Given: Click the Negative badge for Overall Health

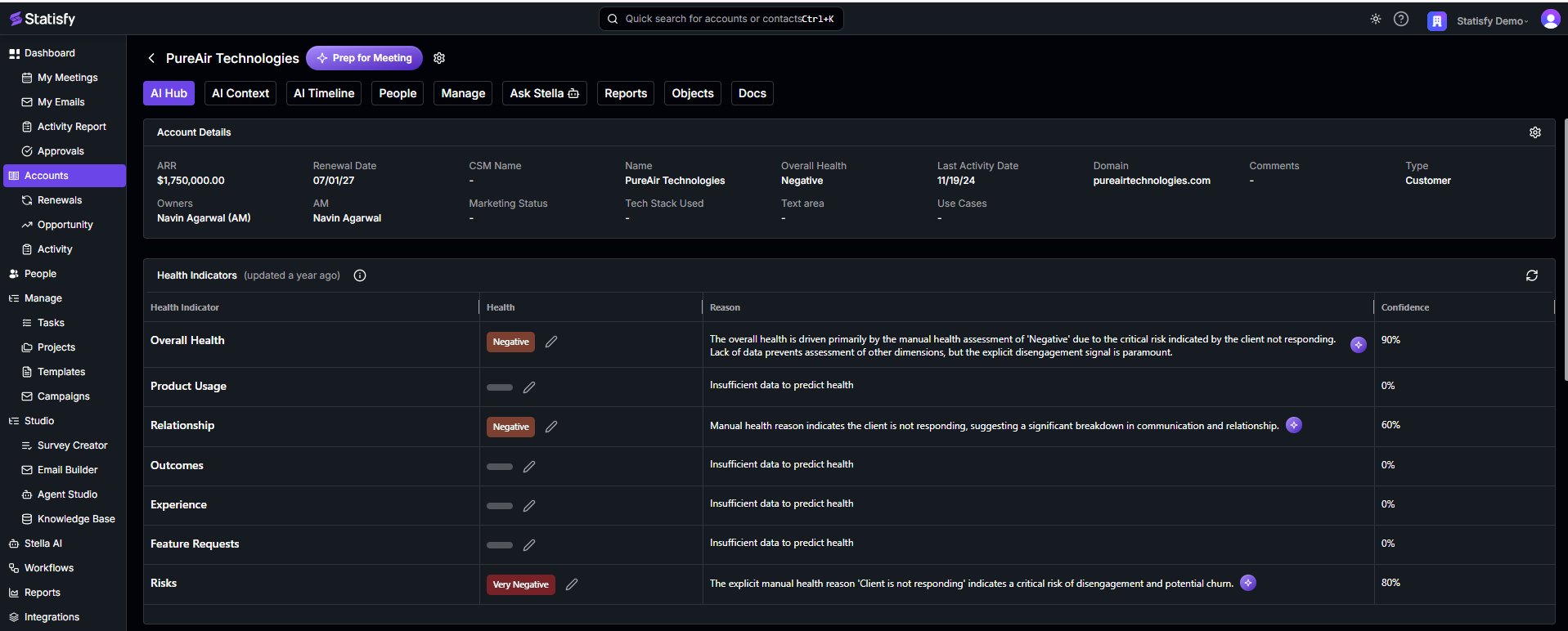Looking at the screenshot, I should pos(510,342).
